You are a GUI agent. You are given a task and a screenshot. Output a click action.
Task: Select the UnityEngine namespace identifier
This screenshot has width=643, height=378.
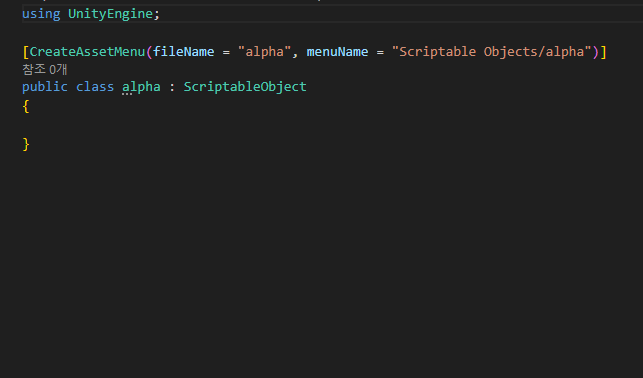point(110,14)
